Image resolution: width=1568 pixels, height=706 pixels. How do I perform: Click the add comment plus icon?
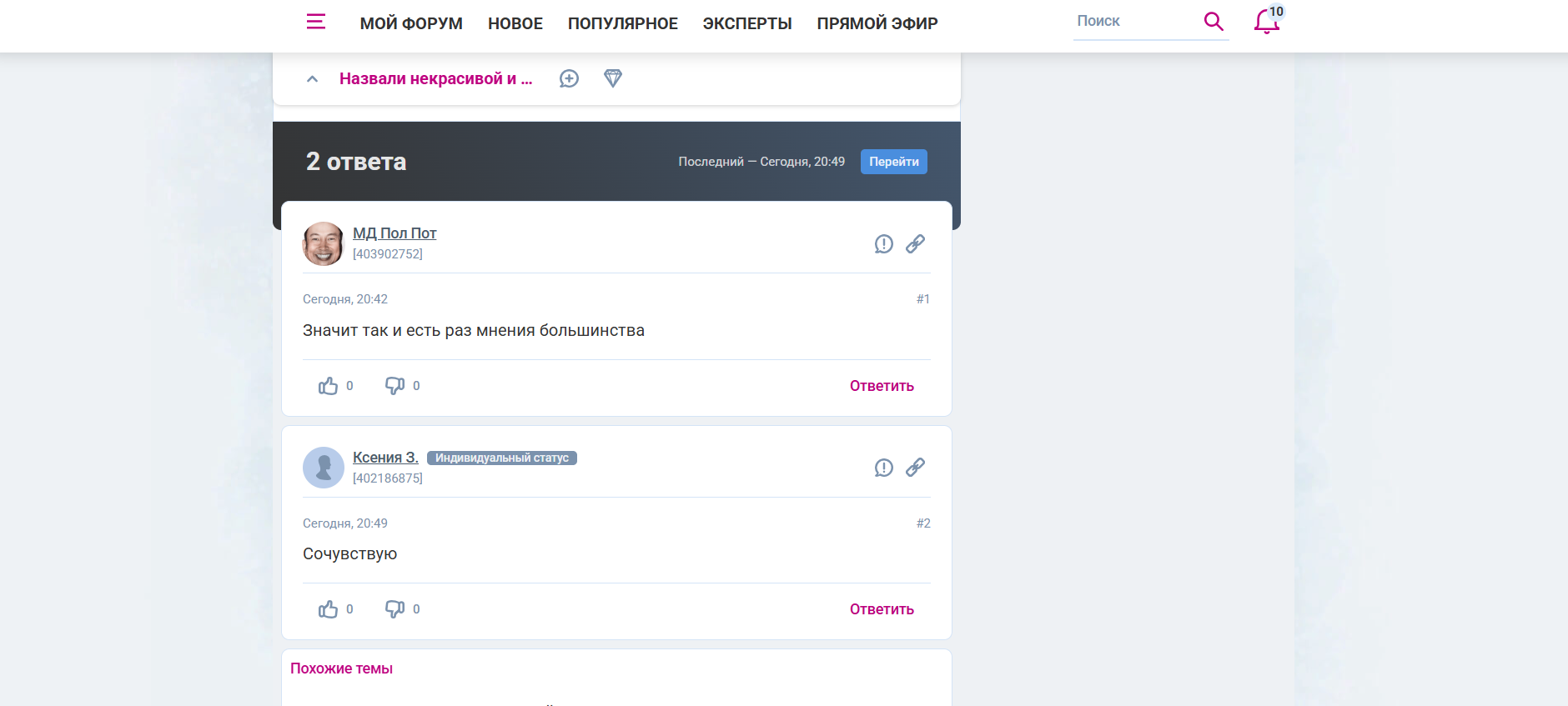pos(569,78)
